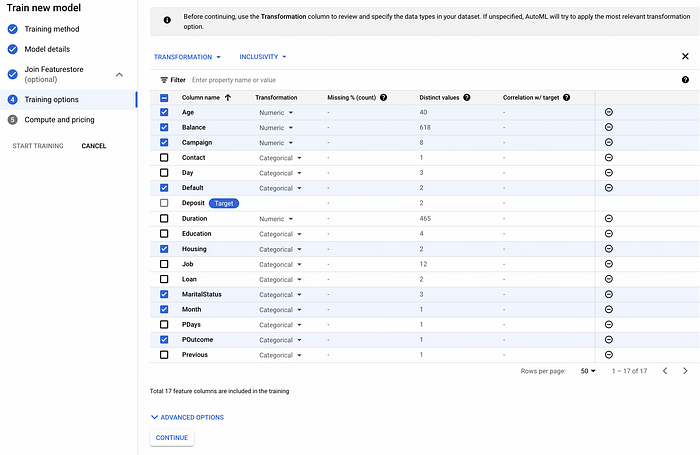Check the Contact column checkbox
This screenshot has height=455, width=700.
coord(164,158)
